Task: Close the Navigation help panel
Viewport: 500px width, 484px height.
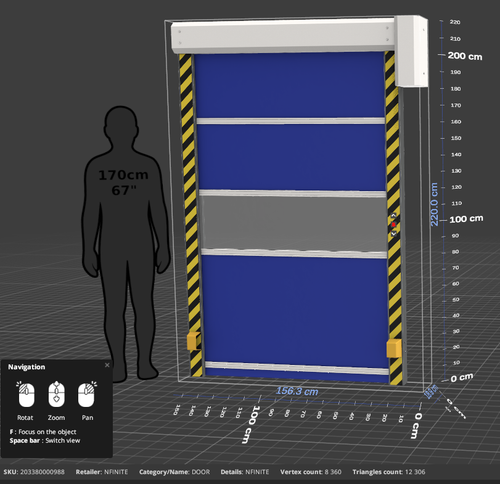Action: pyautogui.click(x=107, y=365)
